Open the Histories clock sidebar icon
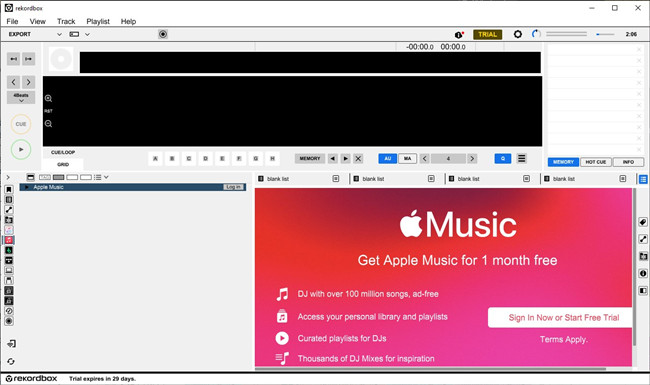This screenshot has width=650, height=385. pyautogui.click(x=9, y=311)
